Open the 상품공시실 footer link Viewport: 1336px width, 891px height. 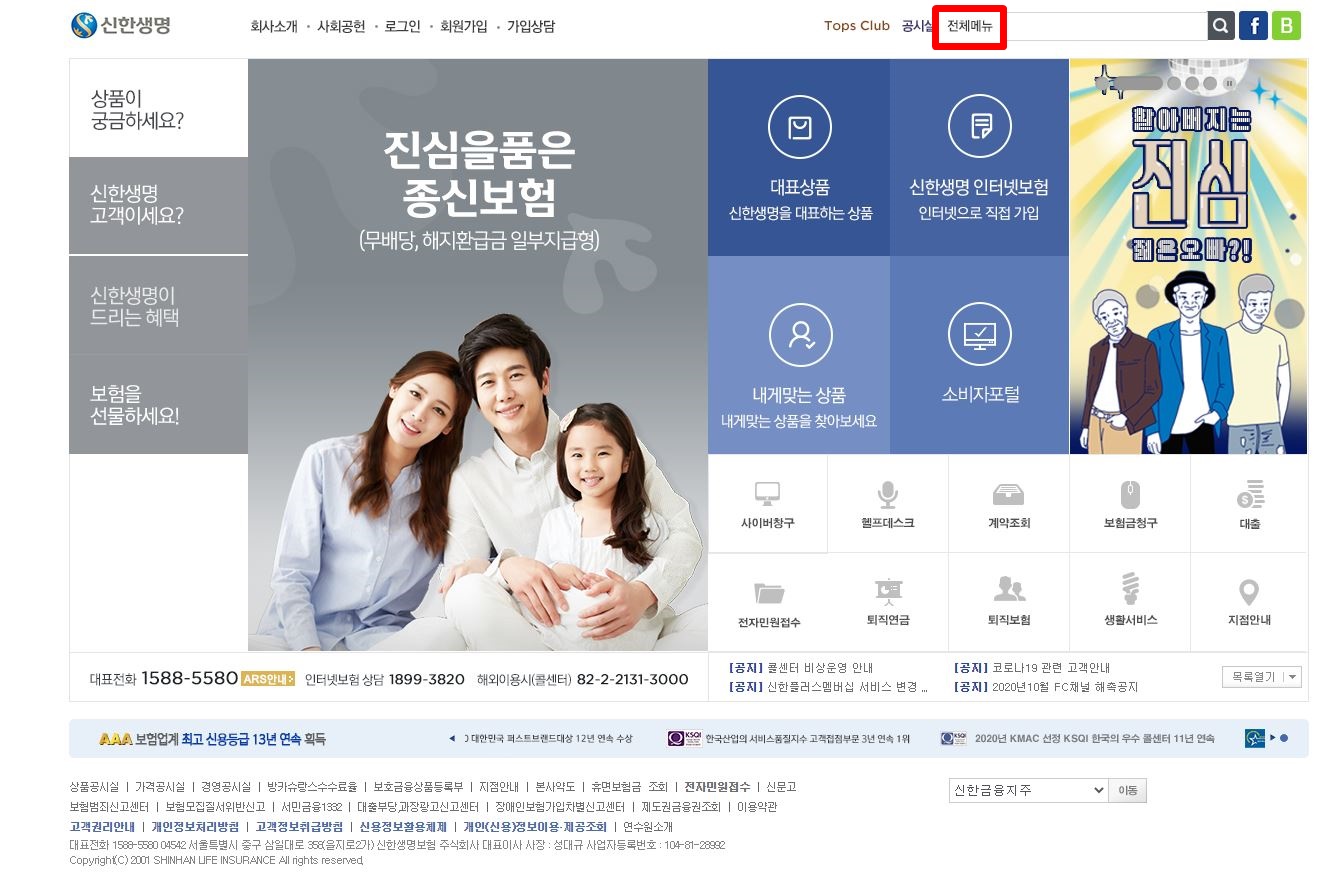point(94,787)
